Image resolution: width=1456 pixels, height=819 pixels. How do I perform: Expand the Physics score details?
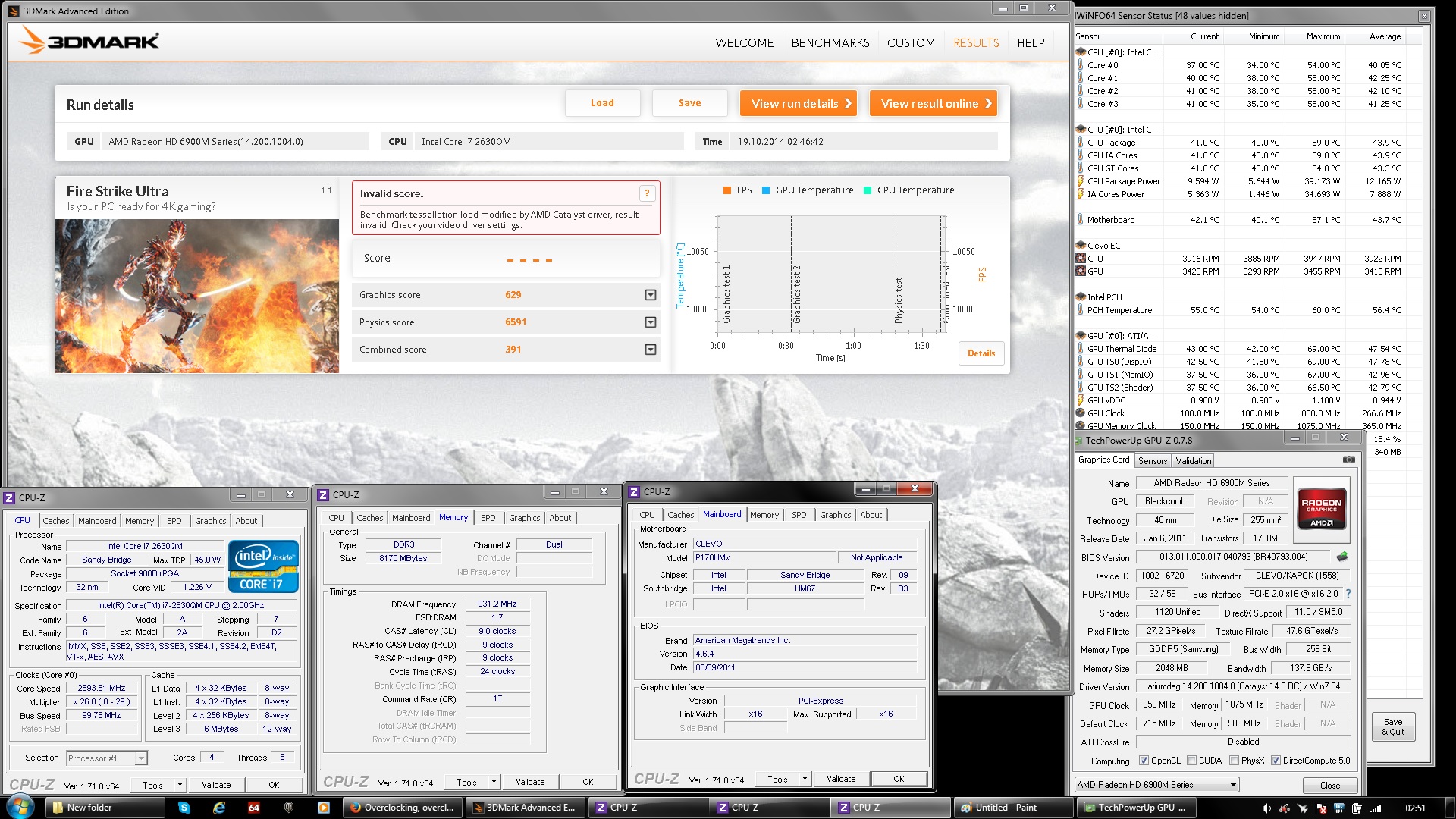pyautogui.click(x=650, y=322)
